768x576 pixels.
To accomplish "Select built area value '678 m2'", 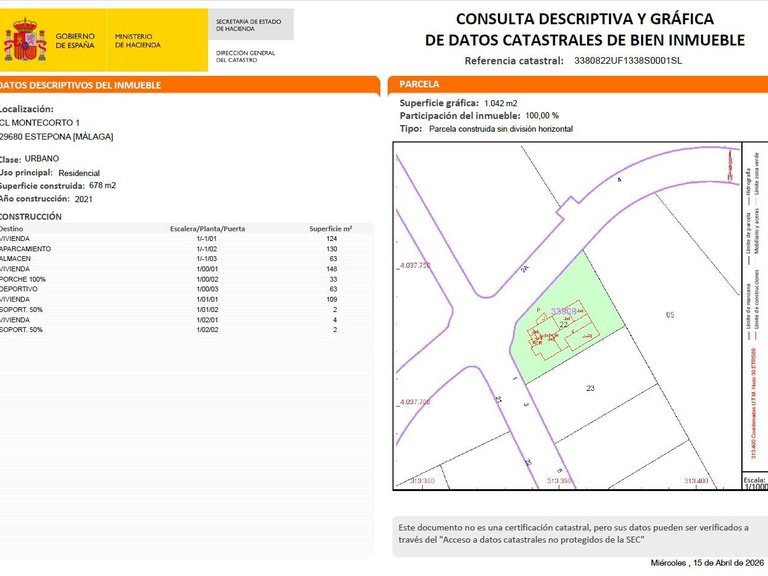I will pos(102,186).
